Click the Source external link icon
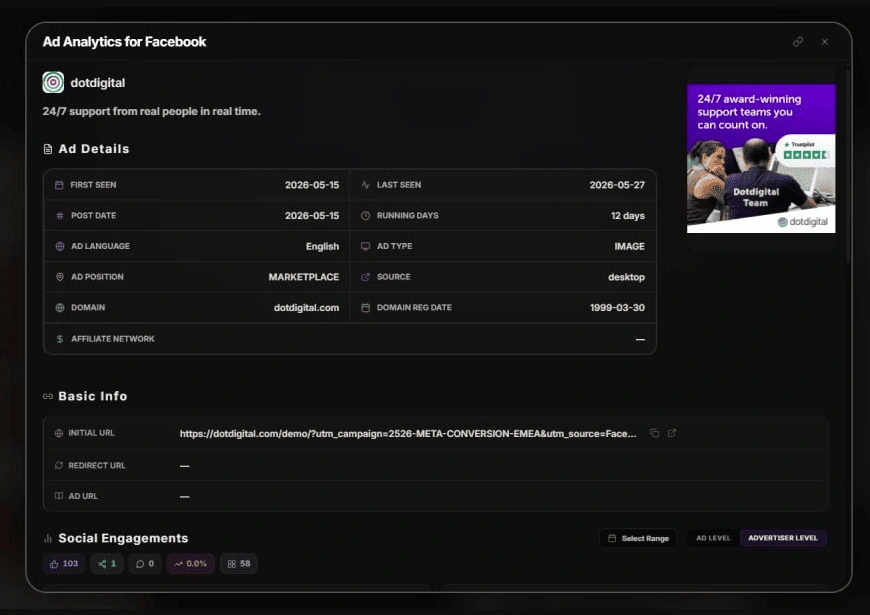This screenshot has width=870, height=615. point(365,276)
